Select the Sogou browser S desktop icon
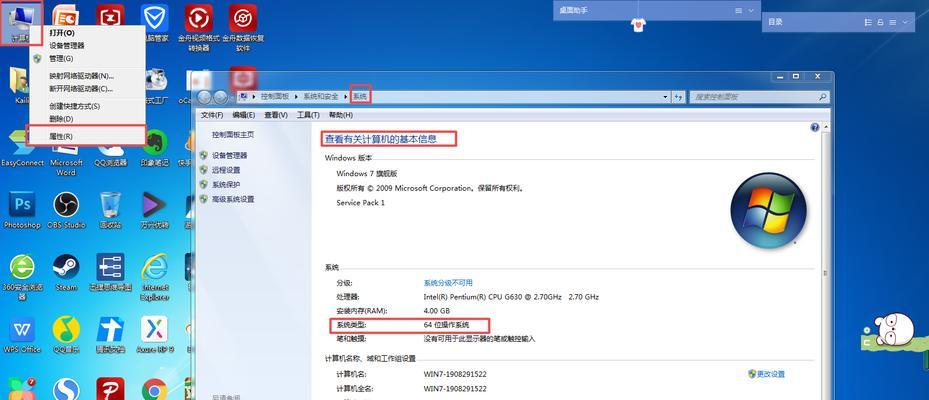Image resolution: width=929 pixels, height=400 pixels. click(66, 389)
